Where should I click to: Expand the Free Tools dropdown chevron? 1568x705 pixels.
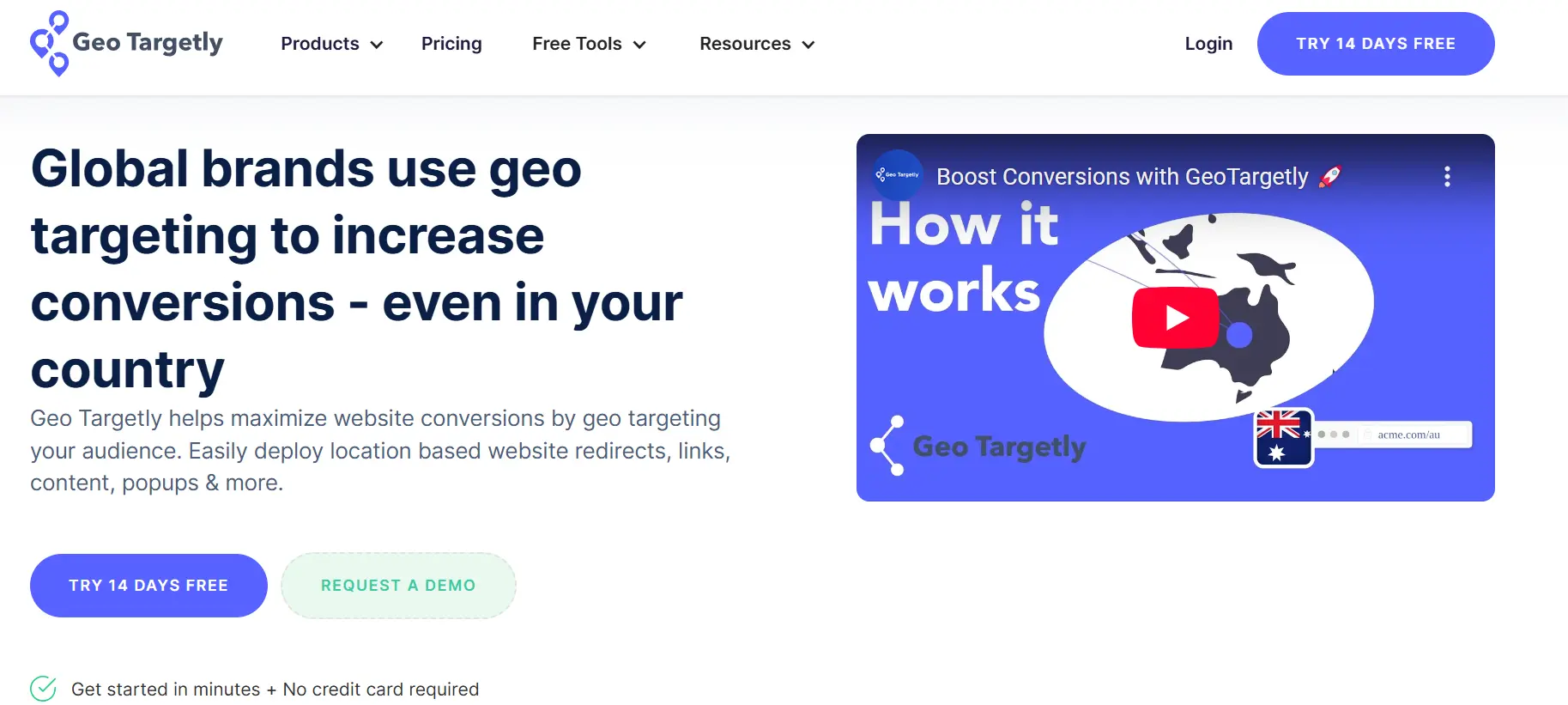click(x=639, y=45)
